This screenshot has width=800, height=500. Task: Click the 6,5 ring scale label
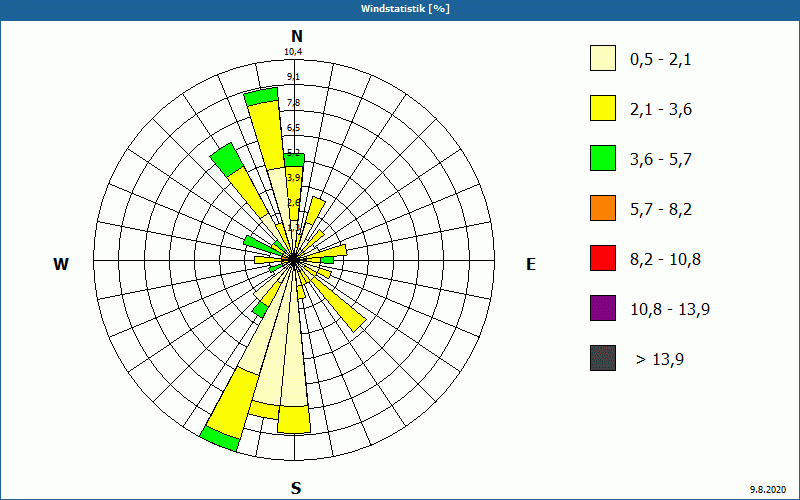(293, 128)
